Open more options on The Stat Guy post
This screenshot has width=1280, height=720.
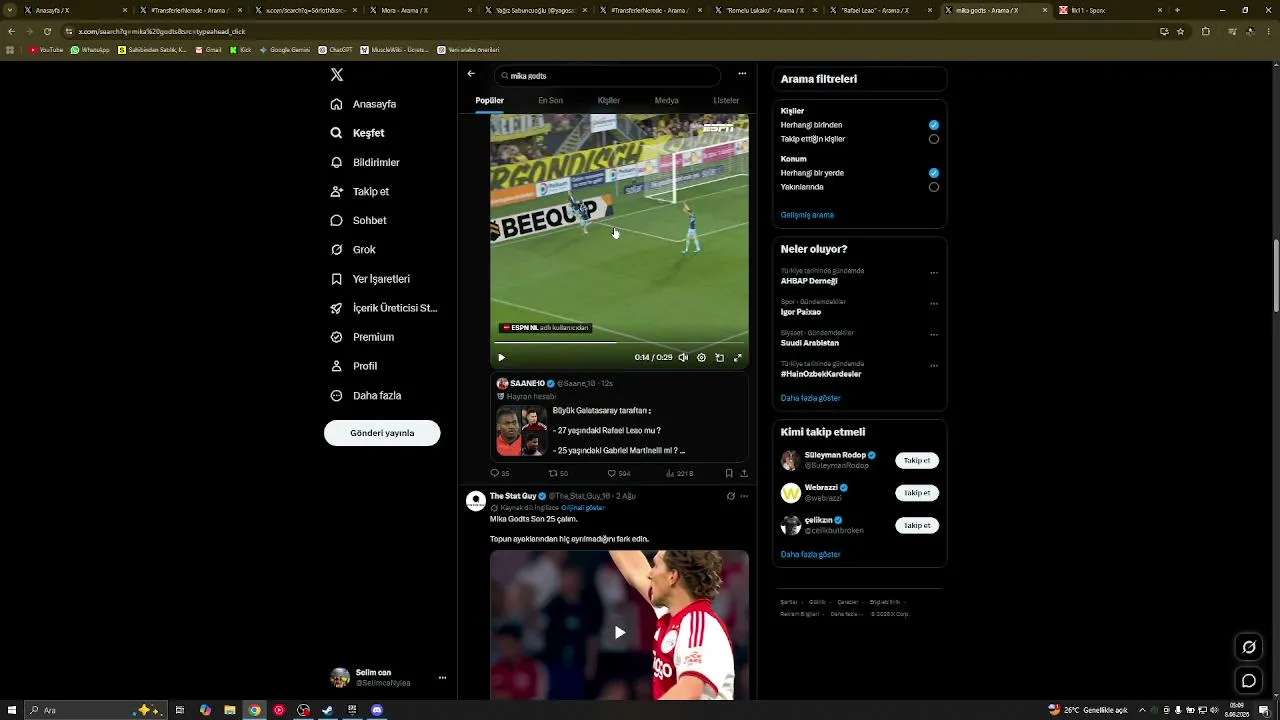pyautogui.click(x=744, y=496)
